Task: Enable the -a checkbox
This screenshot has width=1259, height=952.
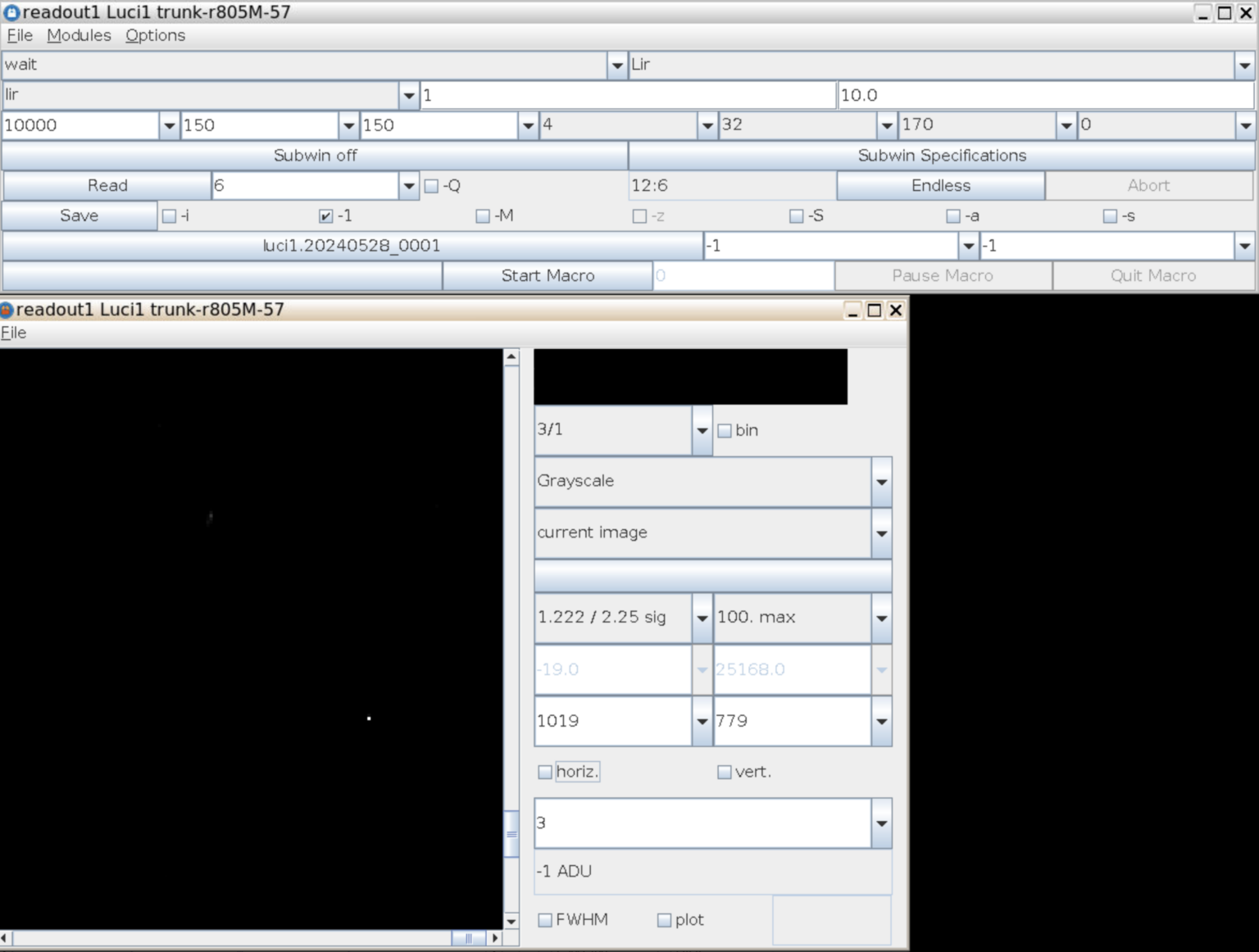Action: tap(952, 216)
